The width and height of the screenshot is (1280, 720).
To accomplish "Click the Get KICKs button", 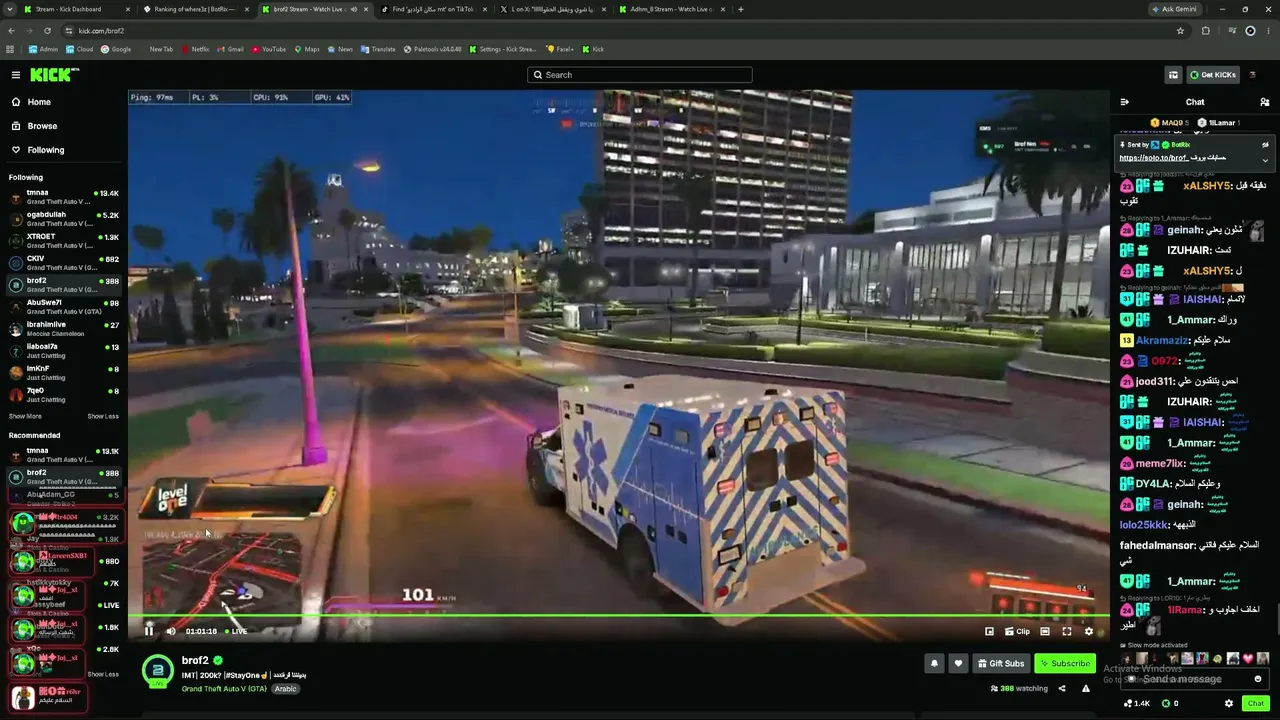I will [1213, 75].
